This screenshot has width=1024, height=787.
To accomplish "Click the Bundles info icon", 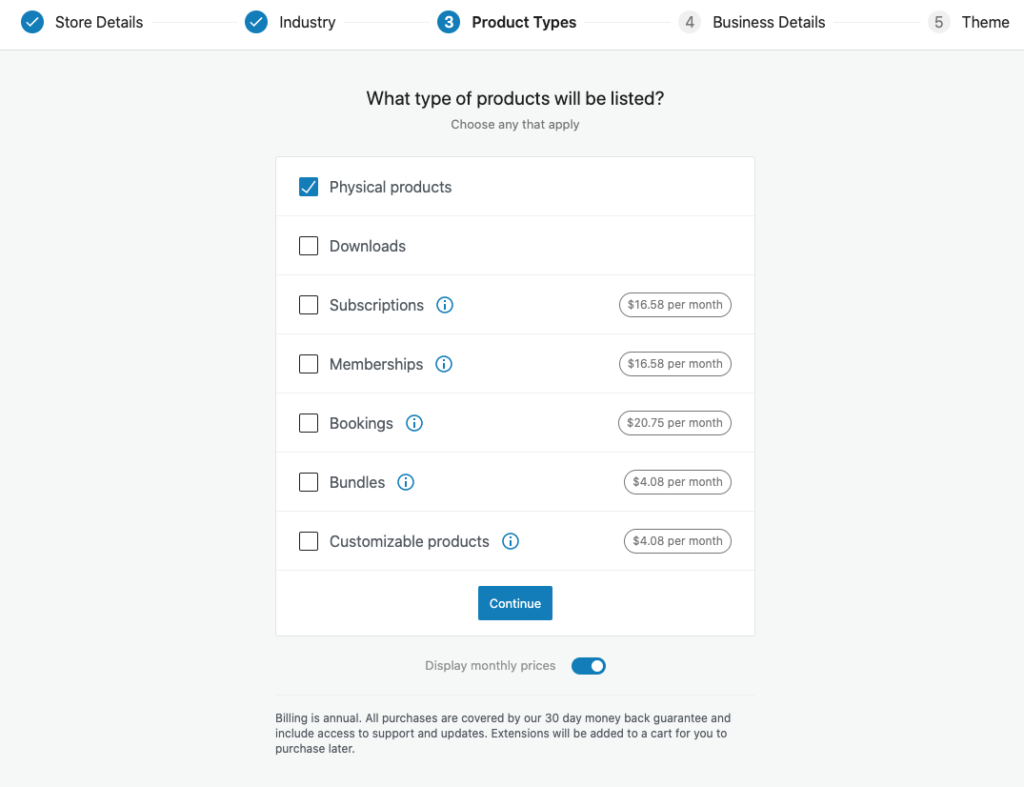I will (x=406, y=482).
